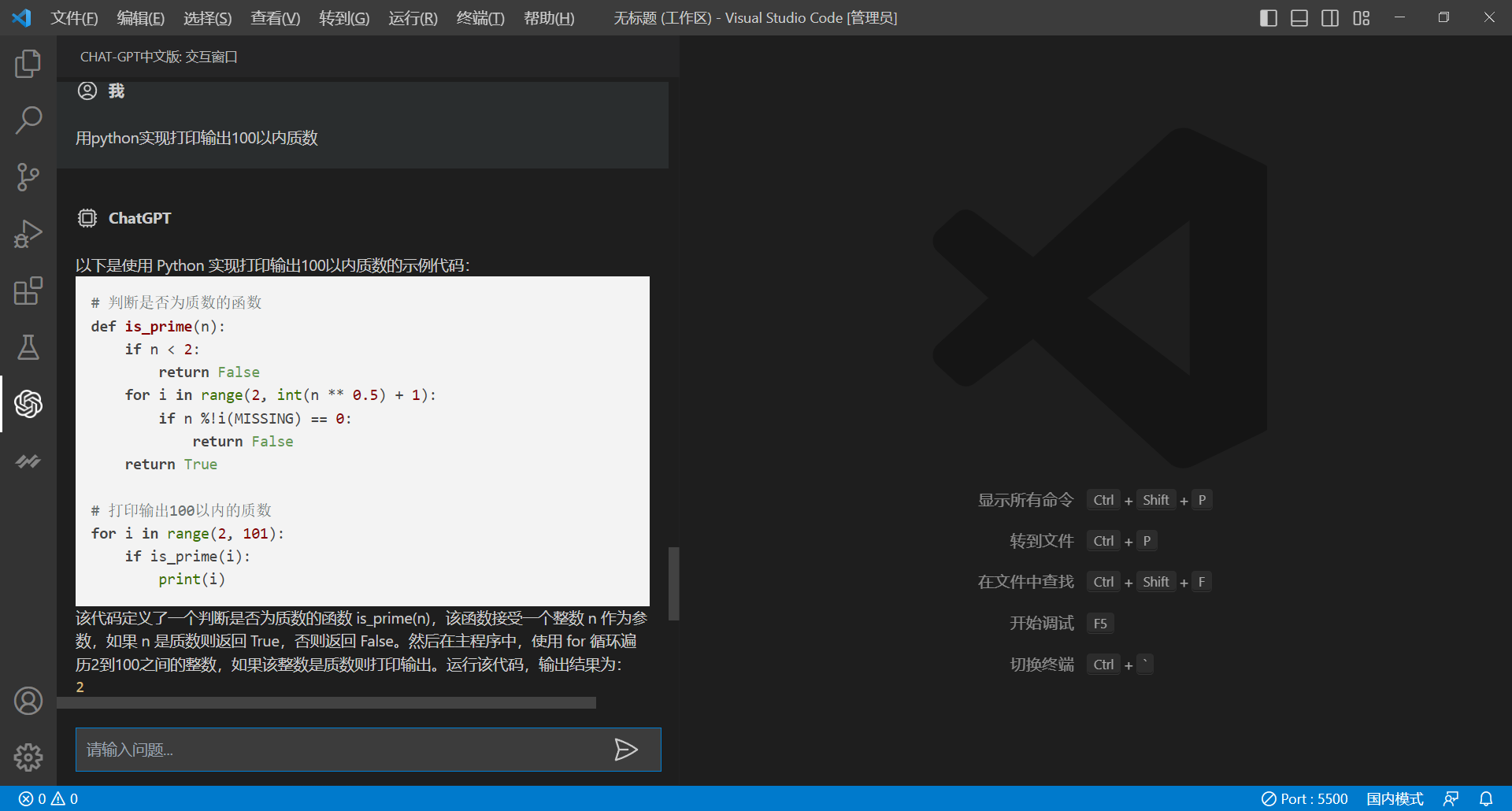This screenshot has height=811, width=1512.
Task: Open the Run and Debug view
Action: coord(28,234)
